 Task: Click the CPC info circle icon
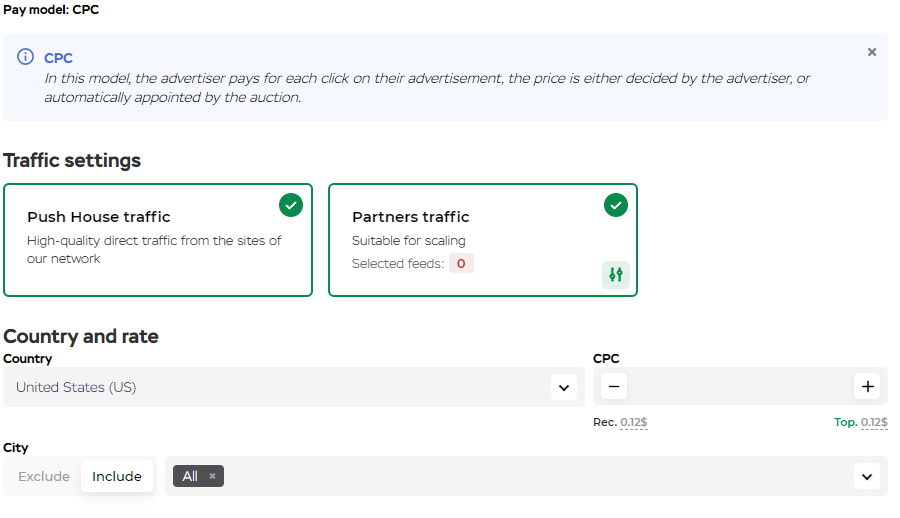26,57
